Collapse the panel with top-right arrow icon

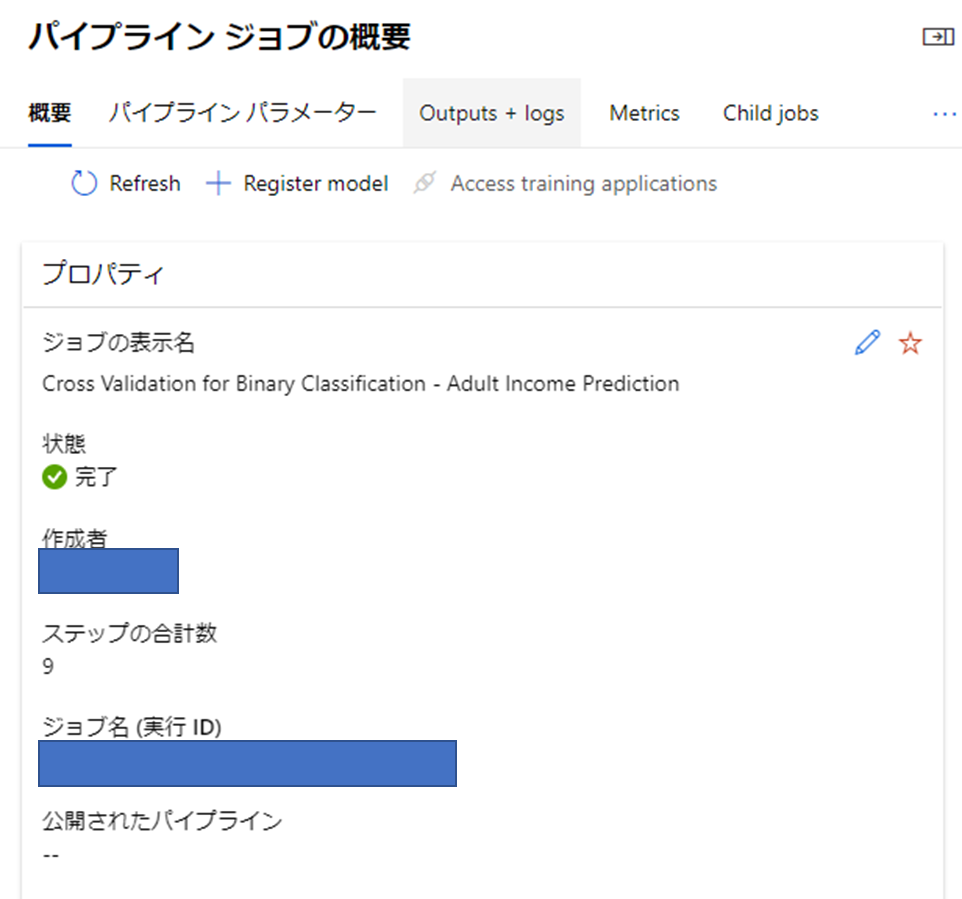point(937,37)
